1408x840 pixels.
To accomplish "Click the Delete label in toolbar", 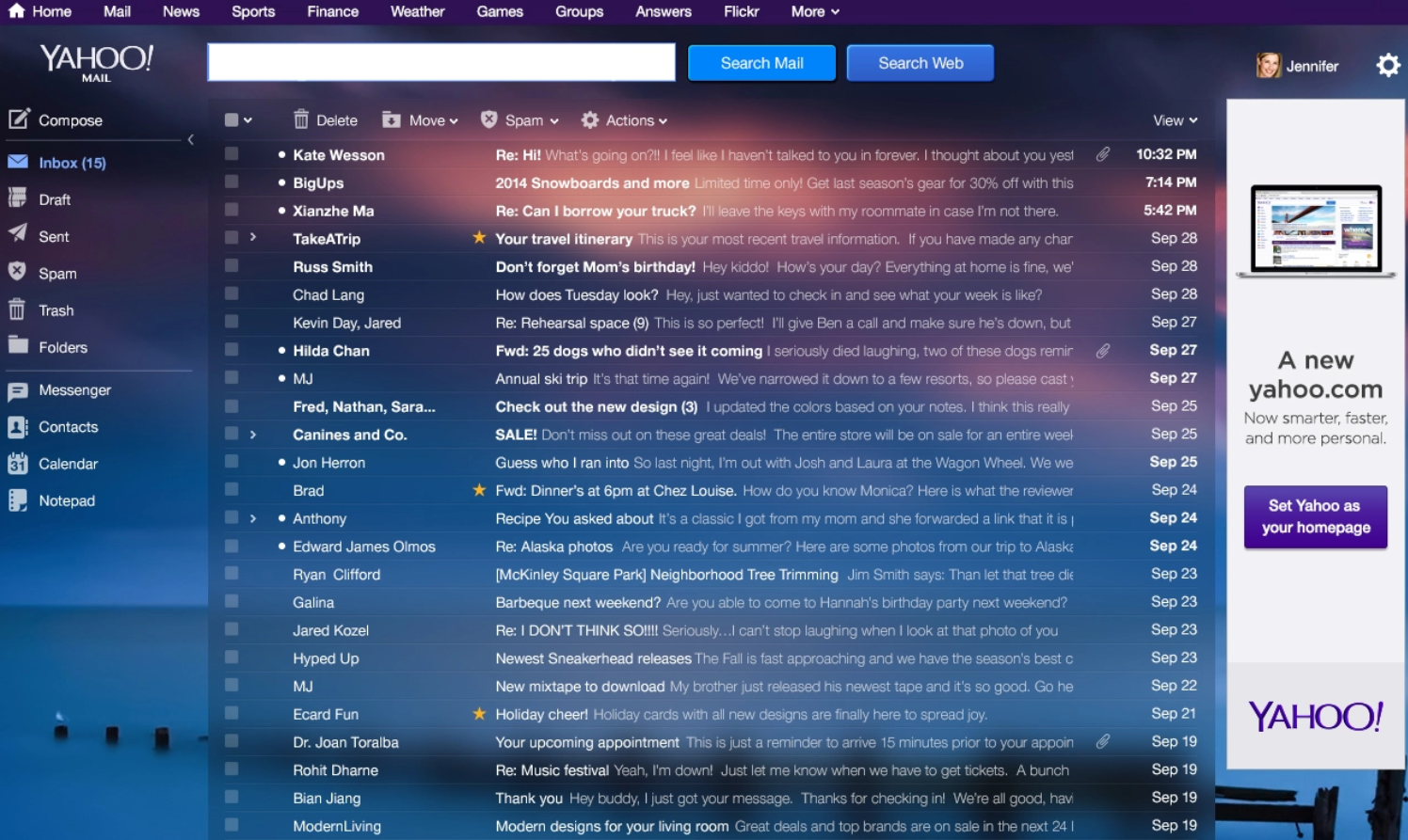I will 337,120.
